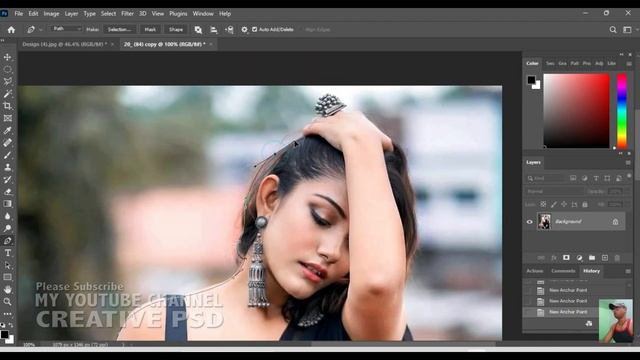The height and width of the screenshot is (360, 640).
Task: Open the Search icon at top right
Action: click(613, 30)
